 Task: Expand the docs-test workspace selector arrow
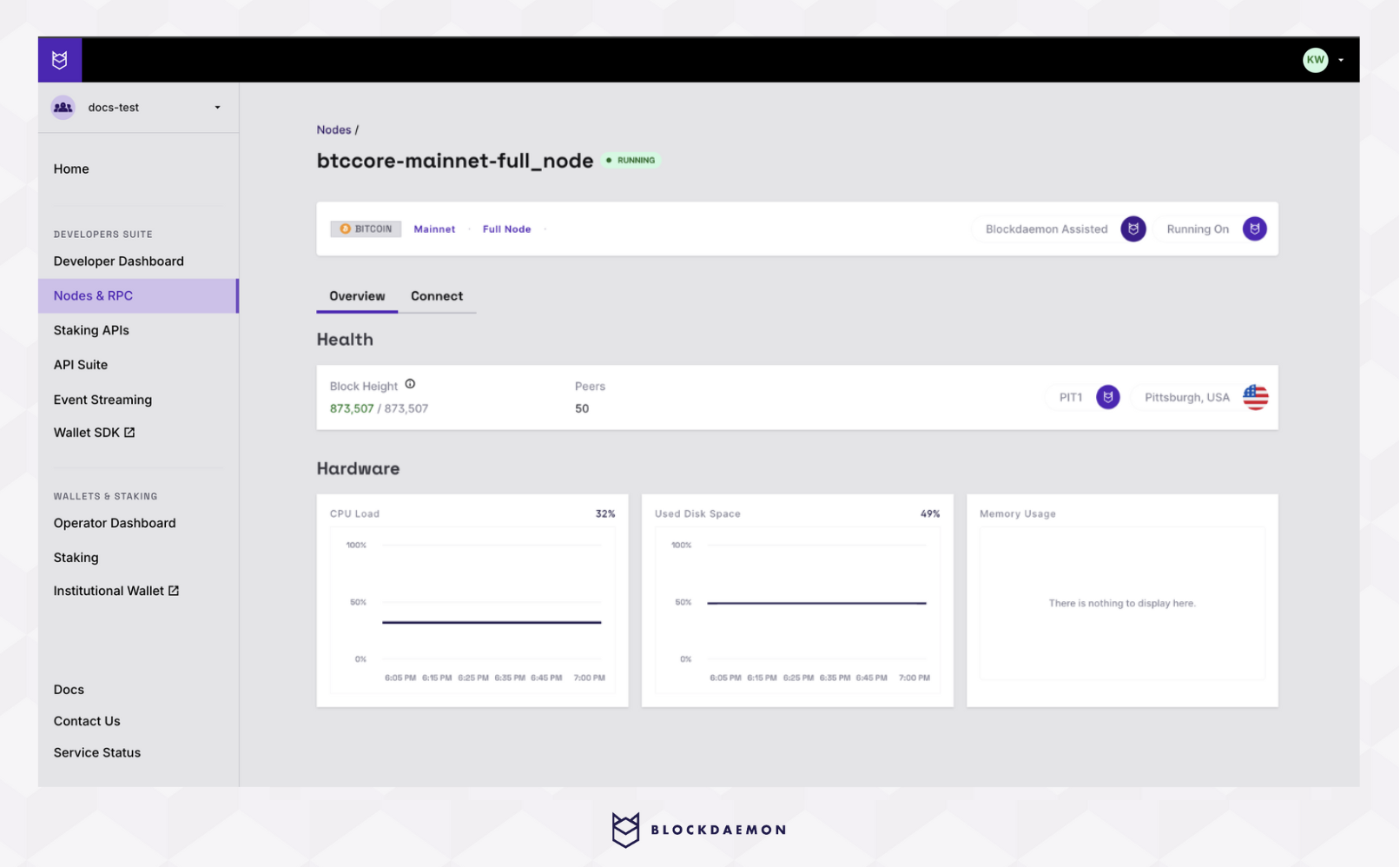coord(217,108)
